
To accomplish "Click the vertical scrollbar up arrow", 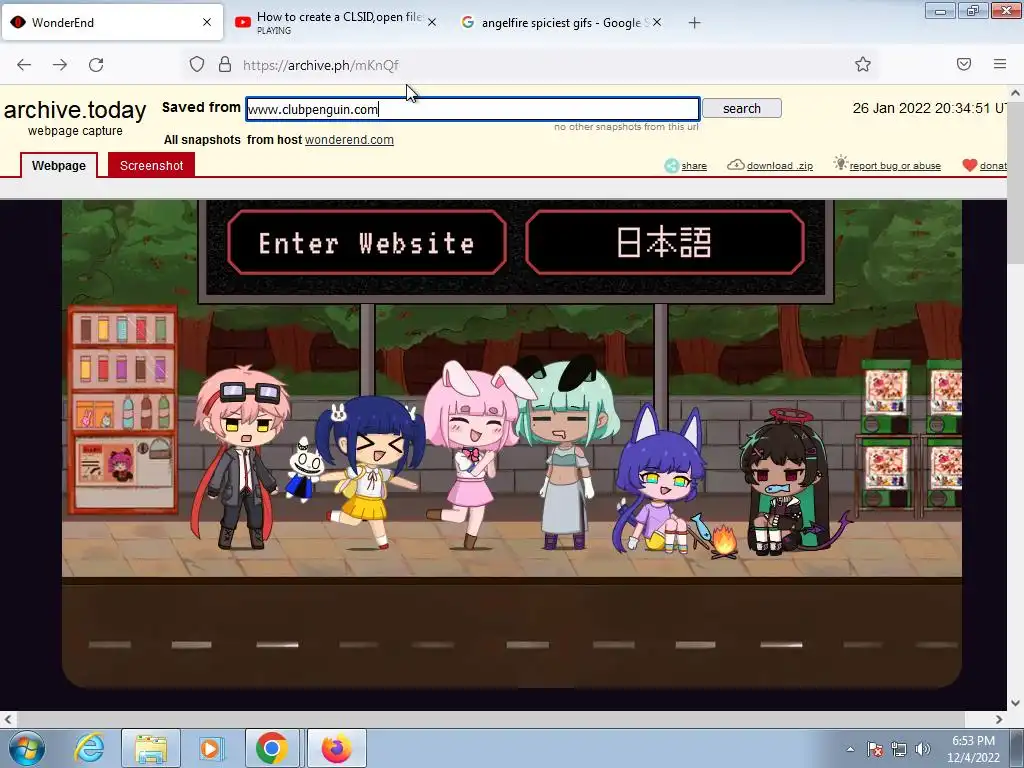I will (x=1015, y=93).
